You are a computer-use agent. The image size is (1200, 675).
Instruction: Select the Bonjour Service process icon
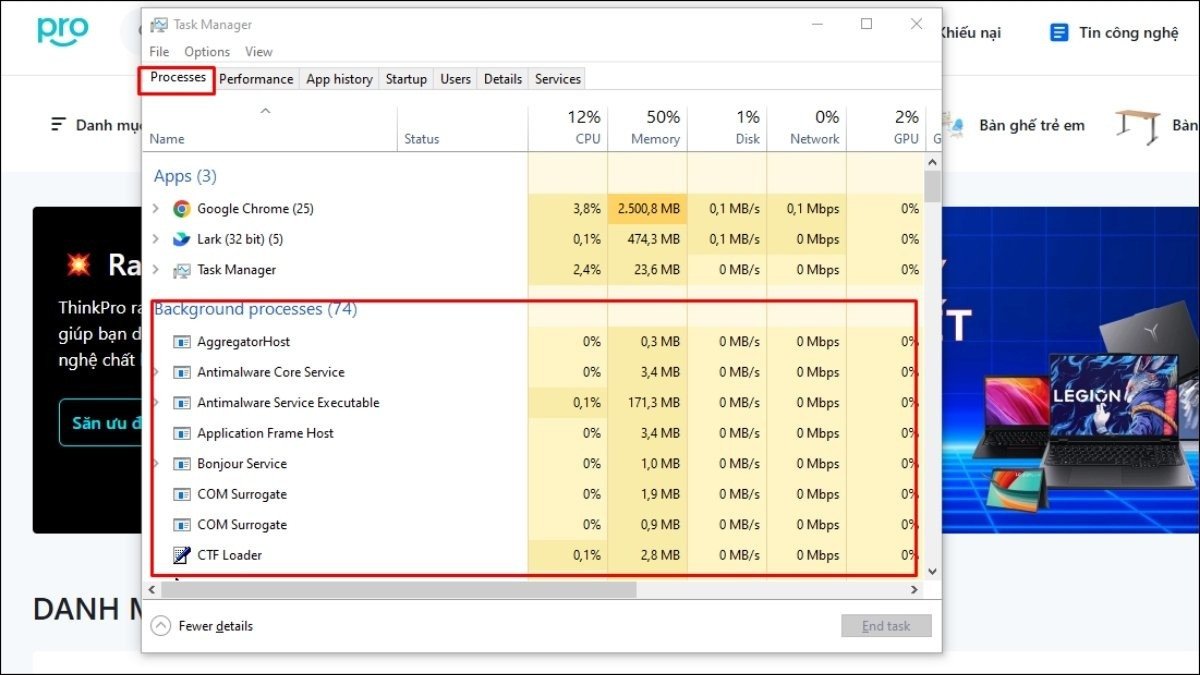pos(184,463)
